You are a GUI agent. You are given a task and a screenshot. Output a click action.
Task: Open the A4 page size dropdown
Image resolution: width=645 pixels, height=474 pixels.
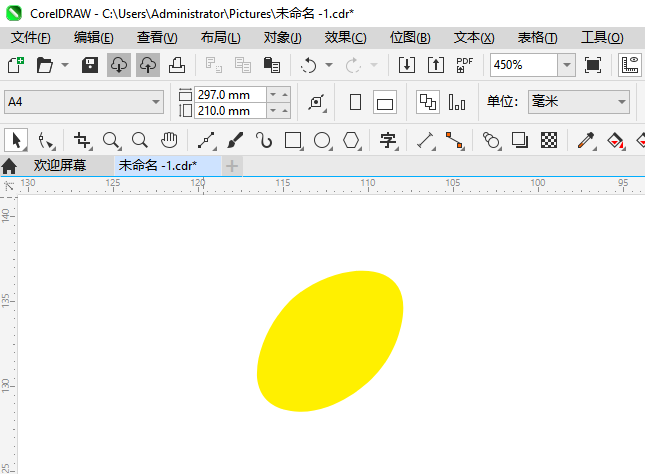84,102
